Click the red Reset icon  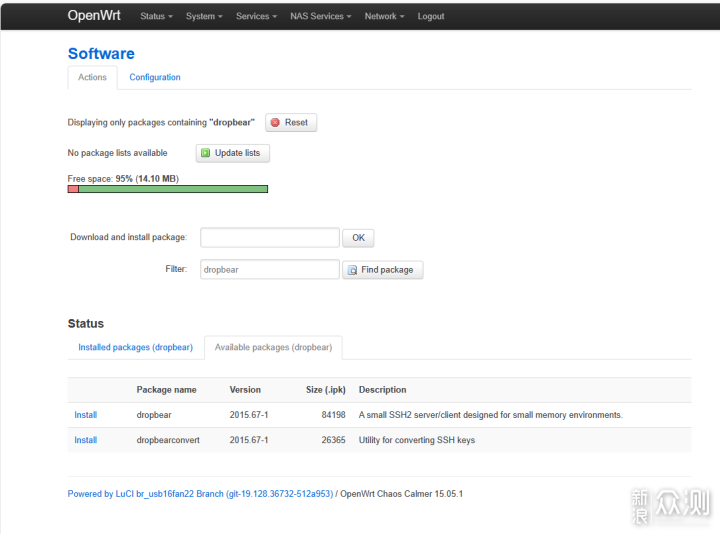point(275,123)
